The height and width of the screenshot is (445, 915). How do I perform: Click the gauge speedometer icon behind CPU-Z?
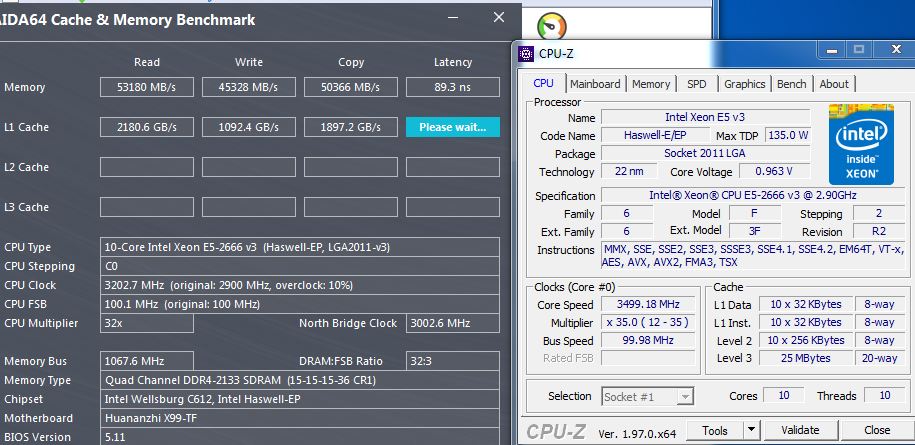tap(551, 26)
